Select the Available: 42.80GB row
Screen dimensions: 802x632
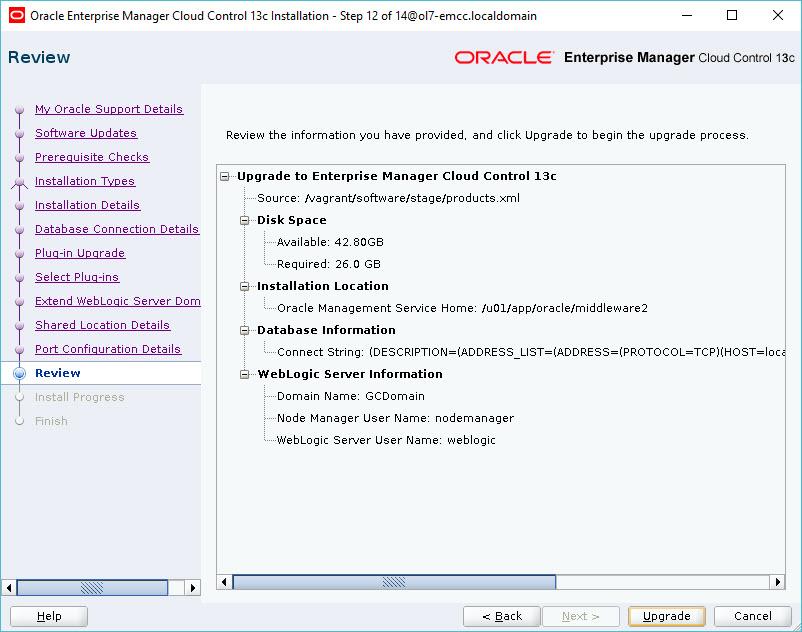[330, 242]
